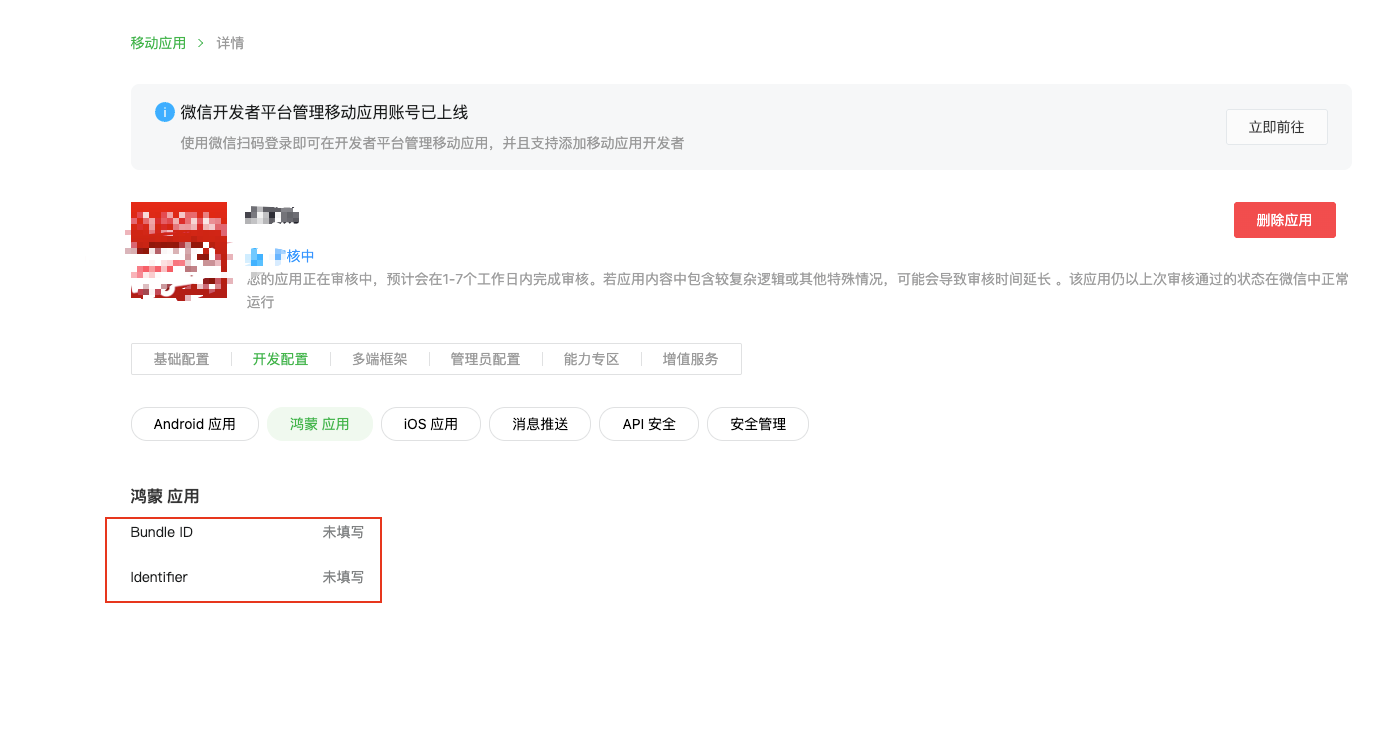Switch to the 基础配置 tab
Image resolution: width=1390 pixels, height=729 pixels.
click(x=181, y=359)
